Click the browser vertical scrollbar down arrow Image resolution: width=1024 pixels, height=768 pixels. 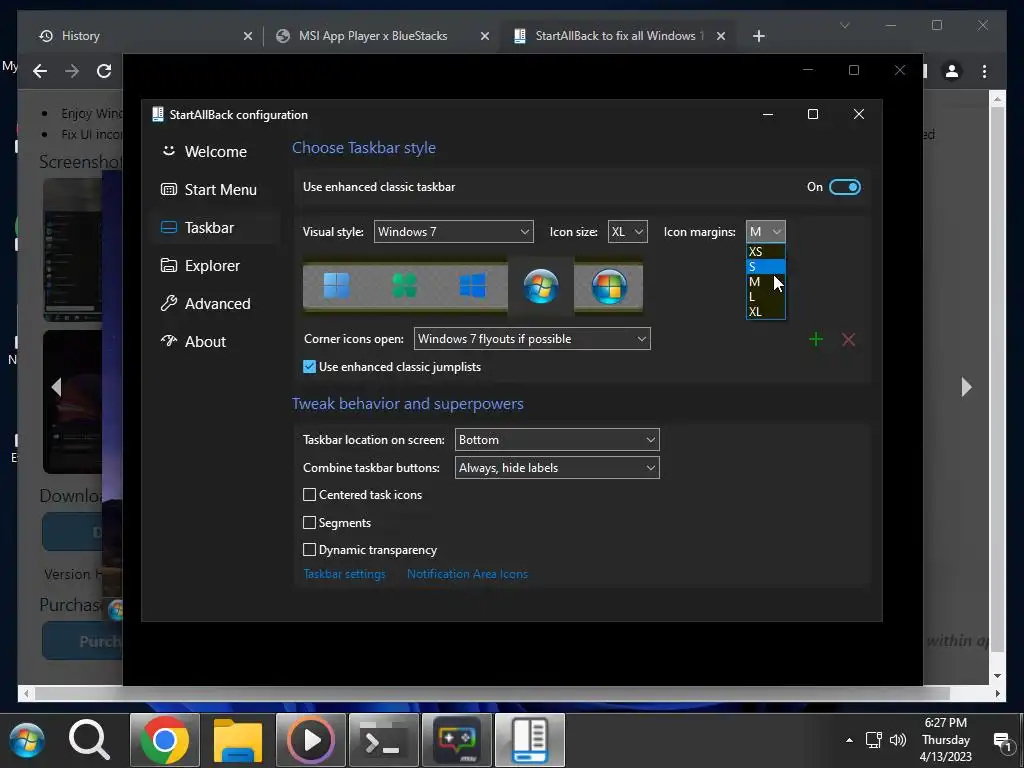[997, 676]
